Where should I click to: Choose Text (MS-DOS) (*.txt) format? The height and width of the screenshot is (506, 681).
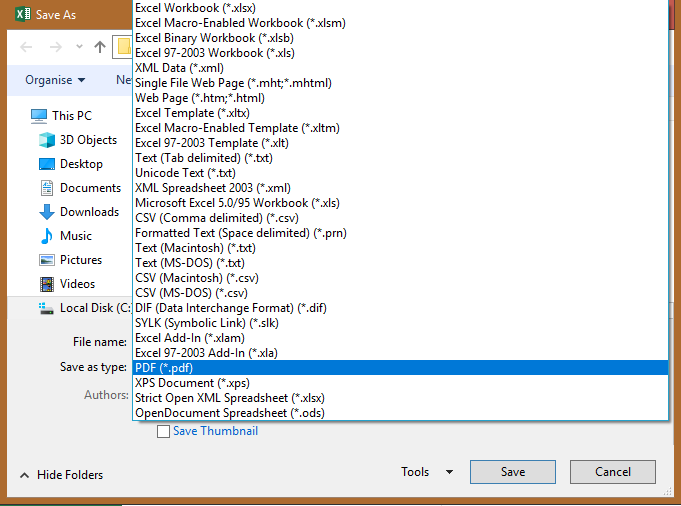coord(400,263)
